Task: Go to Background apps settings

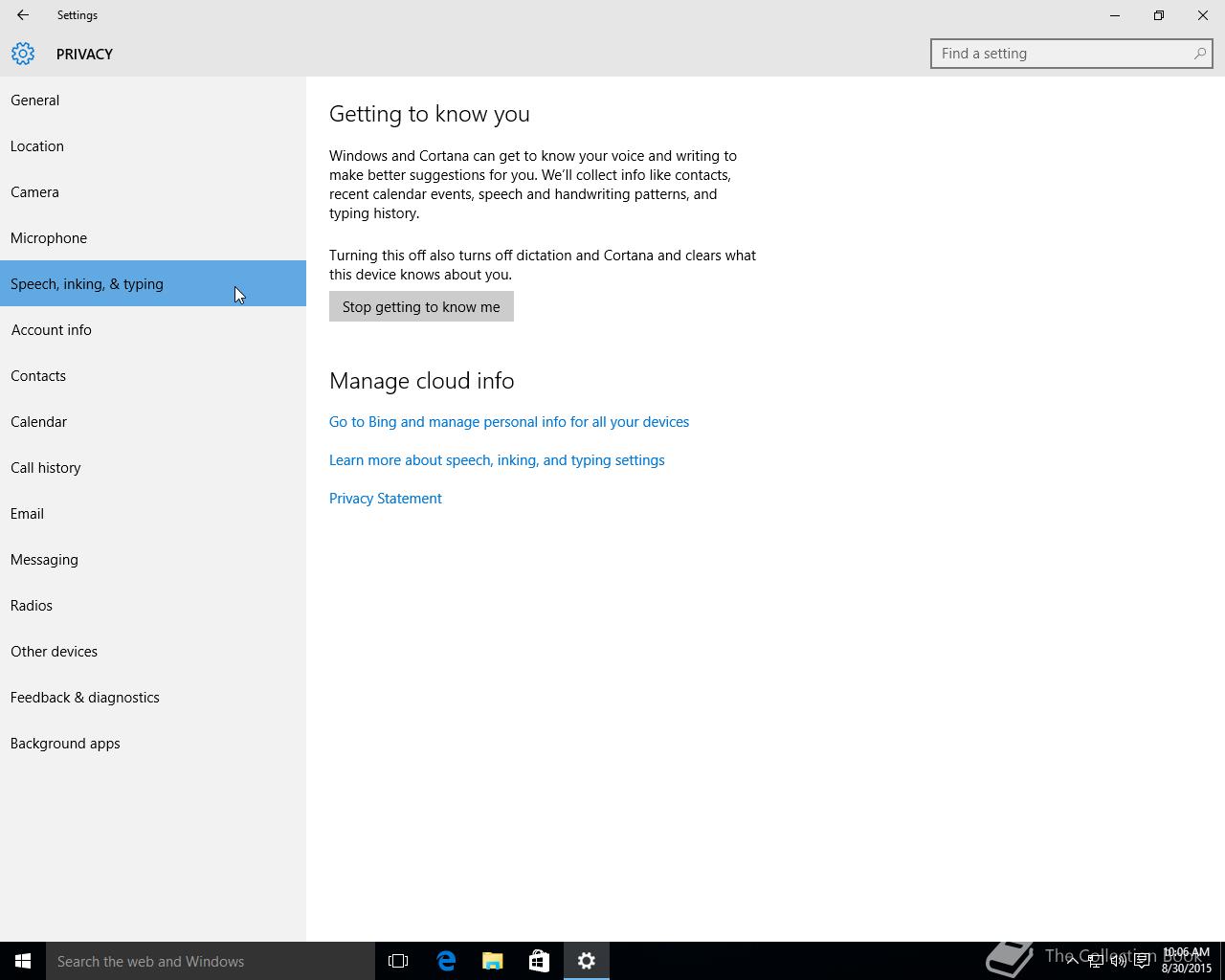Action: (153, 743)
